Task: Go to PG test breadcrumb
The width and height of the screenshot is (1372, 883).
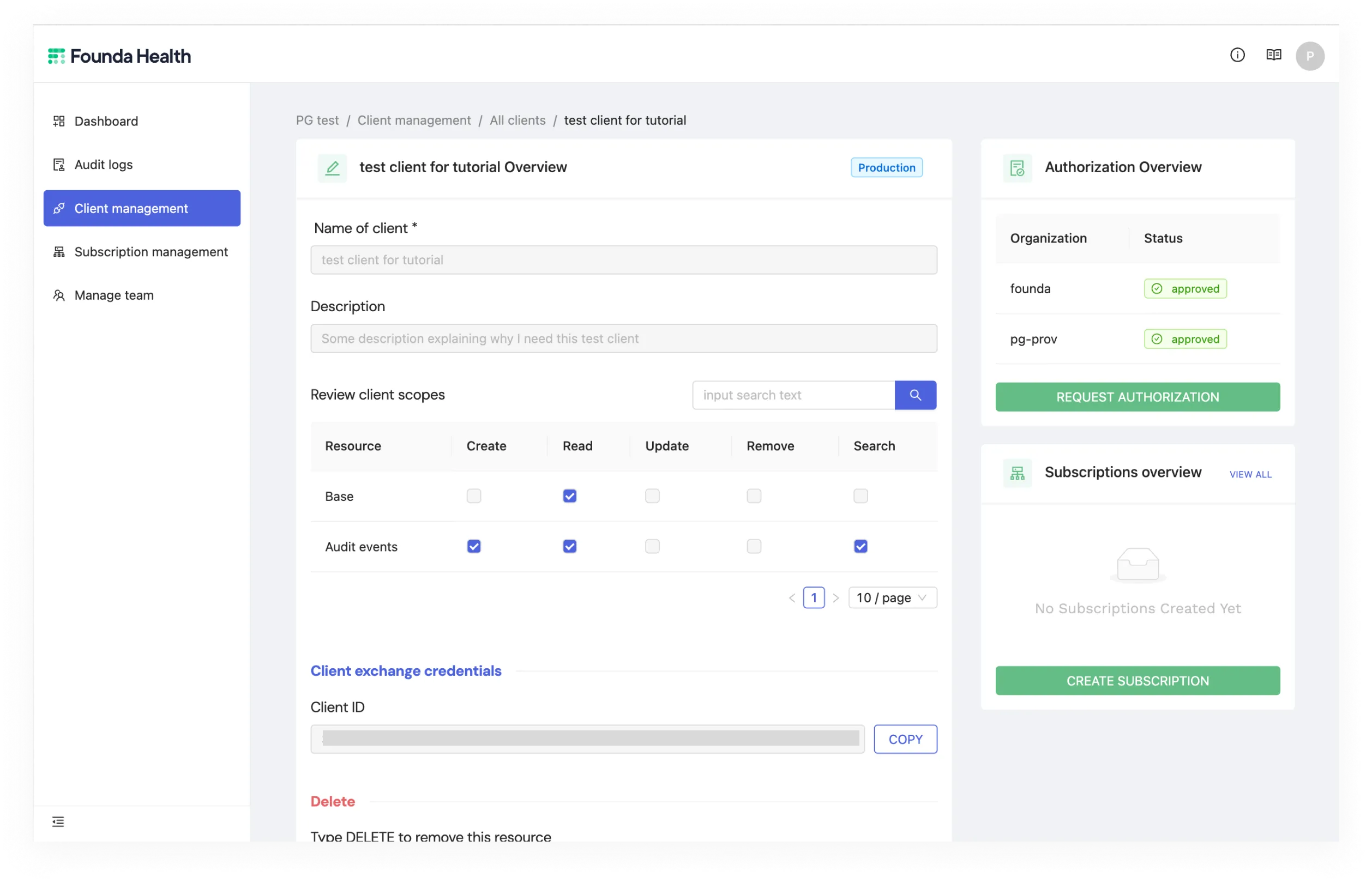Action: 317,120
